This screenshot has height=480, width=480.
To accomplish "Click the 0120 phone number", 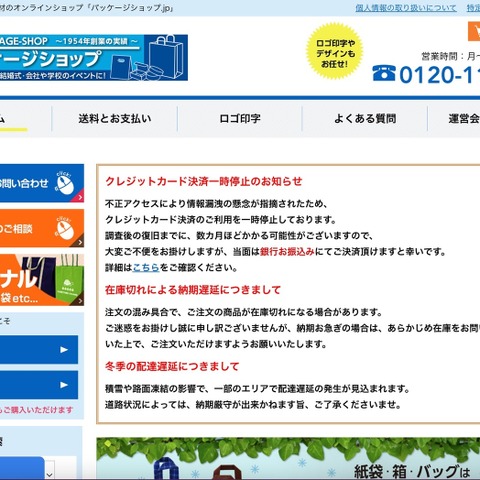I will [439, 75].
